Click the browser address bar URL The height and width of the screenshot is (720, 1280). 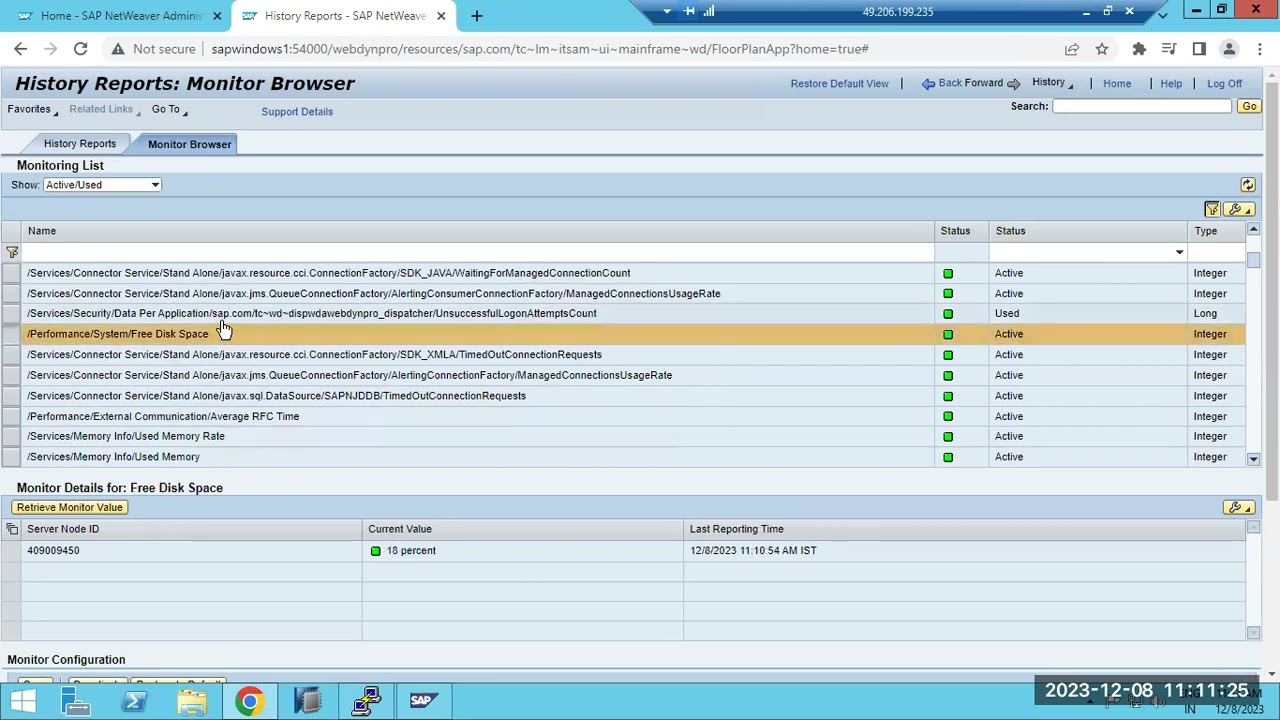click(x=540, y=49)
